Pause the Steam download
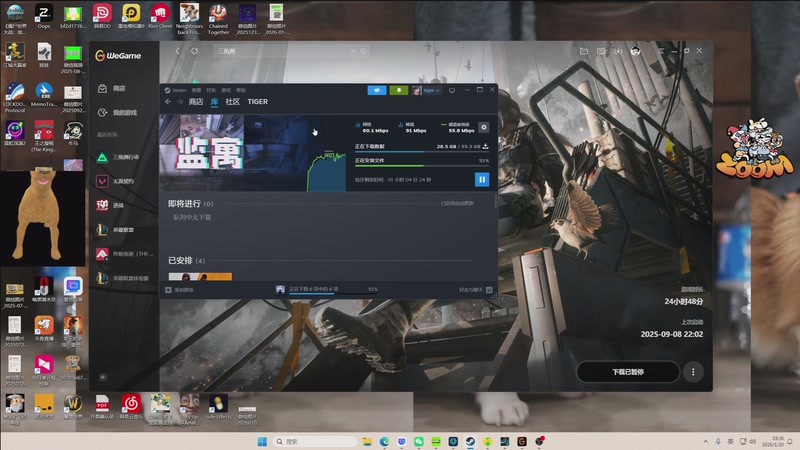800x450 pixels. [482, 179]
